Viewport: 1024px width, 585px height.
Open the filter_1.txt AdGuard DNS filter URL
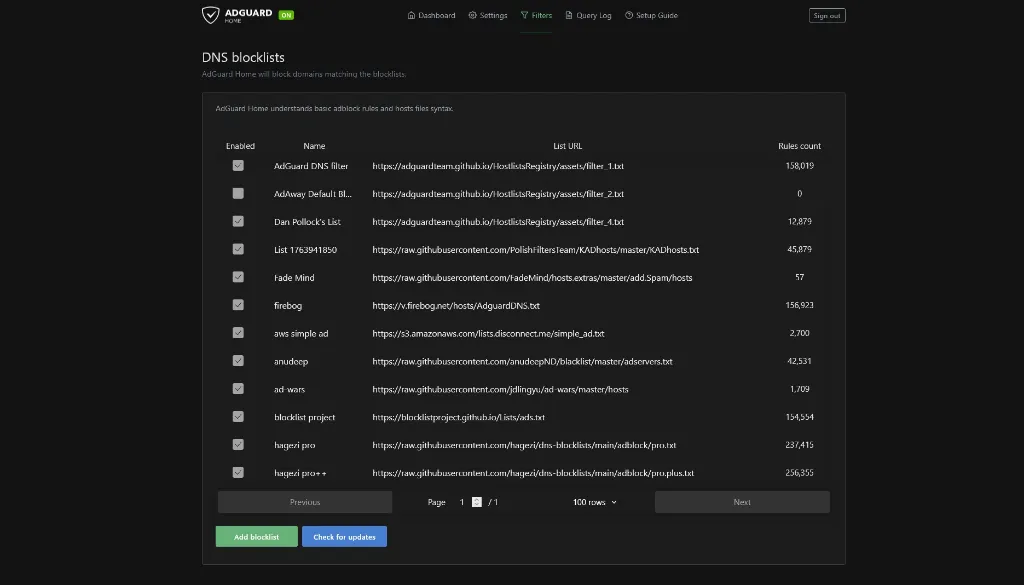pyautogui.click(x=498, y=166)
